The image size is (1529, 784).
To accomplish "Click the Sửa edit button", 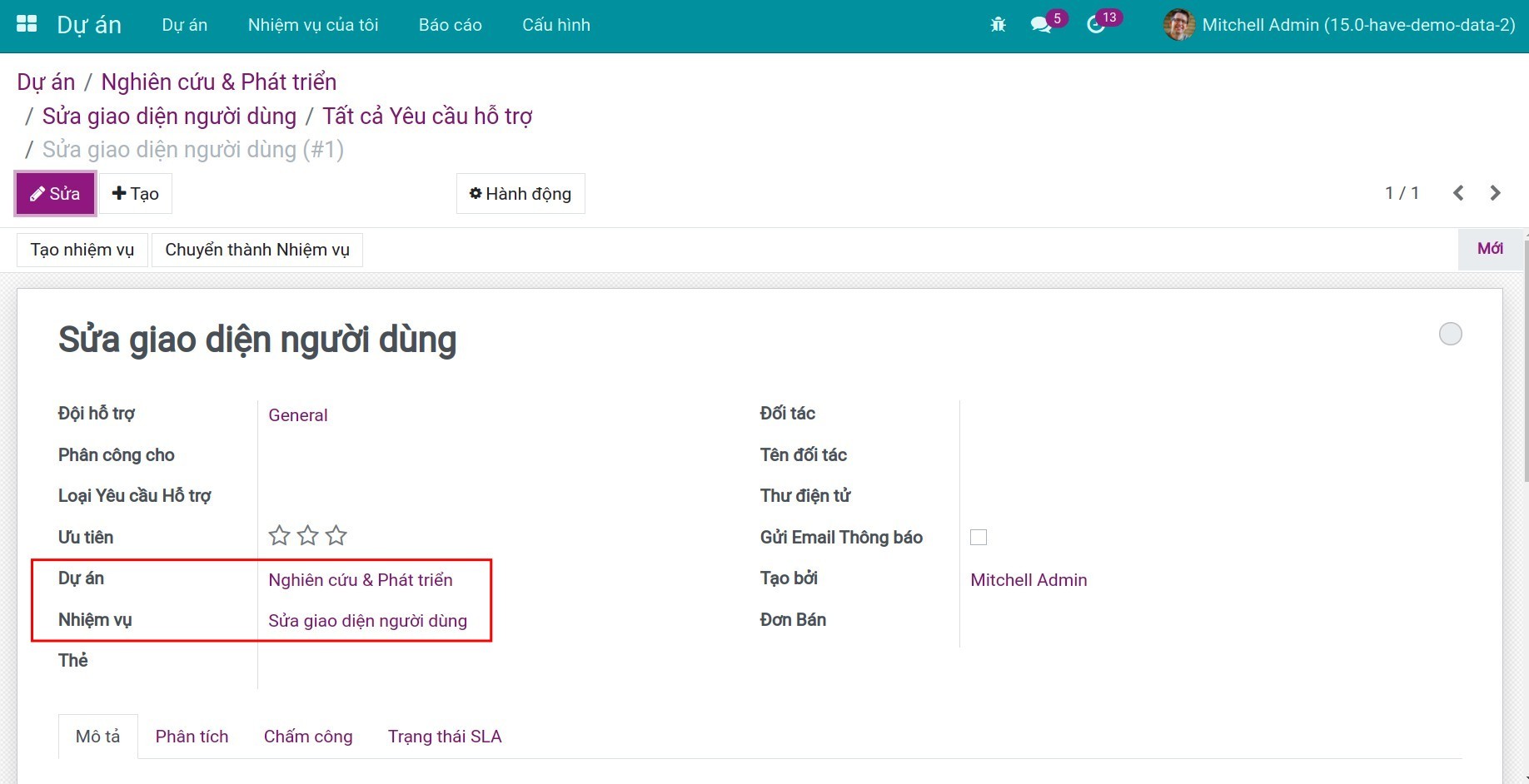I will click(56, 194).
